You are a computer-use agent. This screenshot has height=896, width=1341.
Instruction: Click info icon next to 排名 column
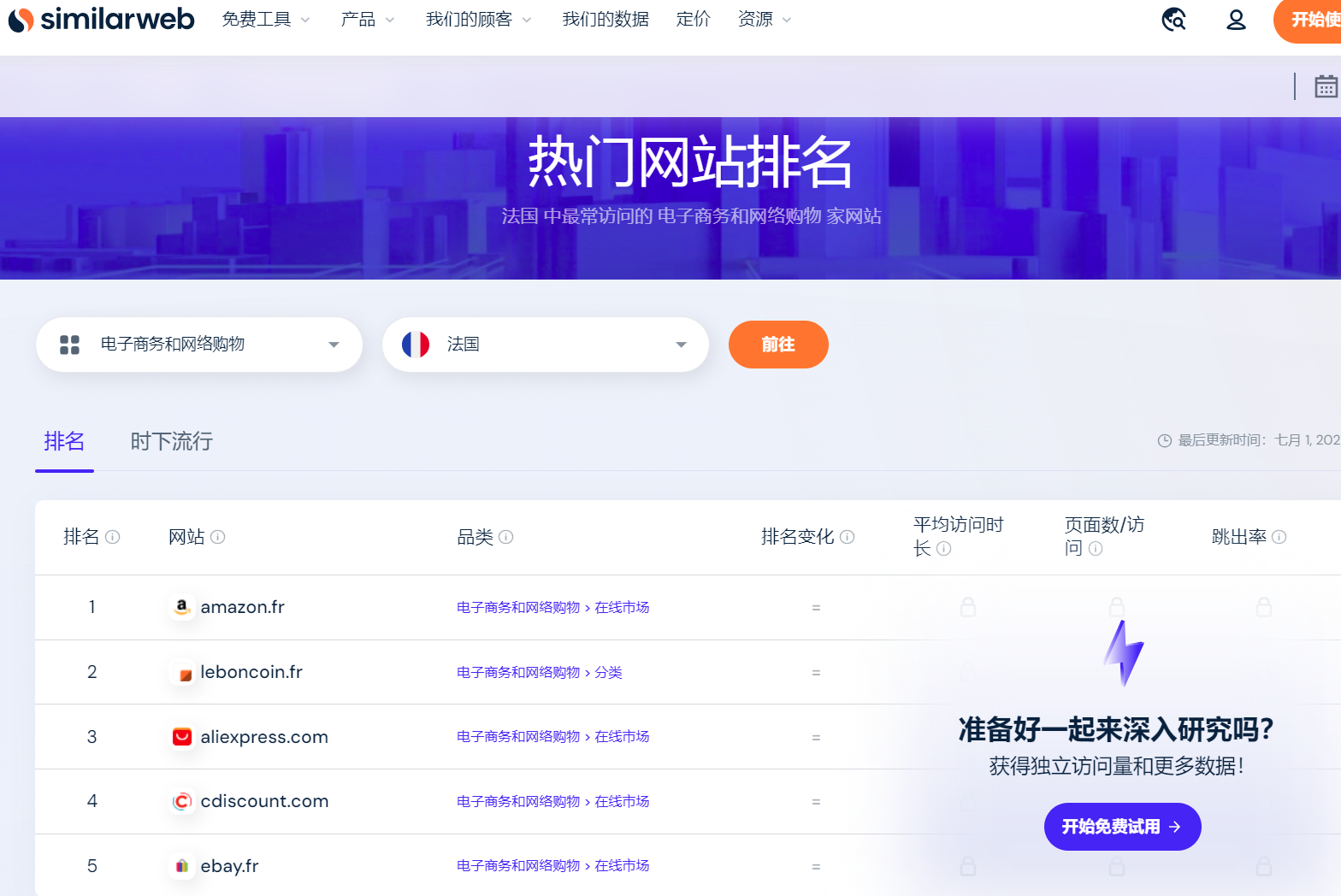[112, 537]
